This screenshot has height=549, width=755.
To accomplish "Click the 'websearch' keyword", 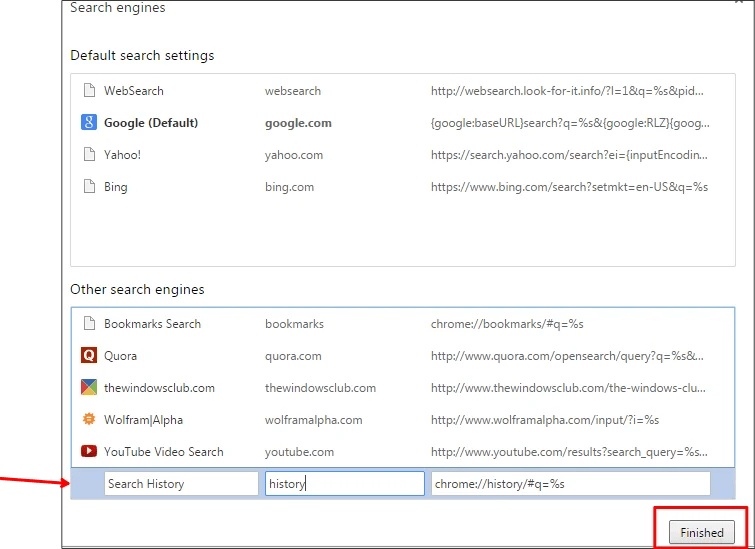I will tap(293, 91).
